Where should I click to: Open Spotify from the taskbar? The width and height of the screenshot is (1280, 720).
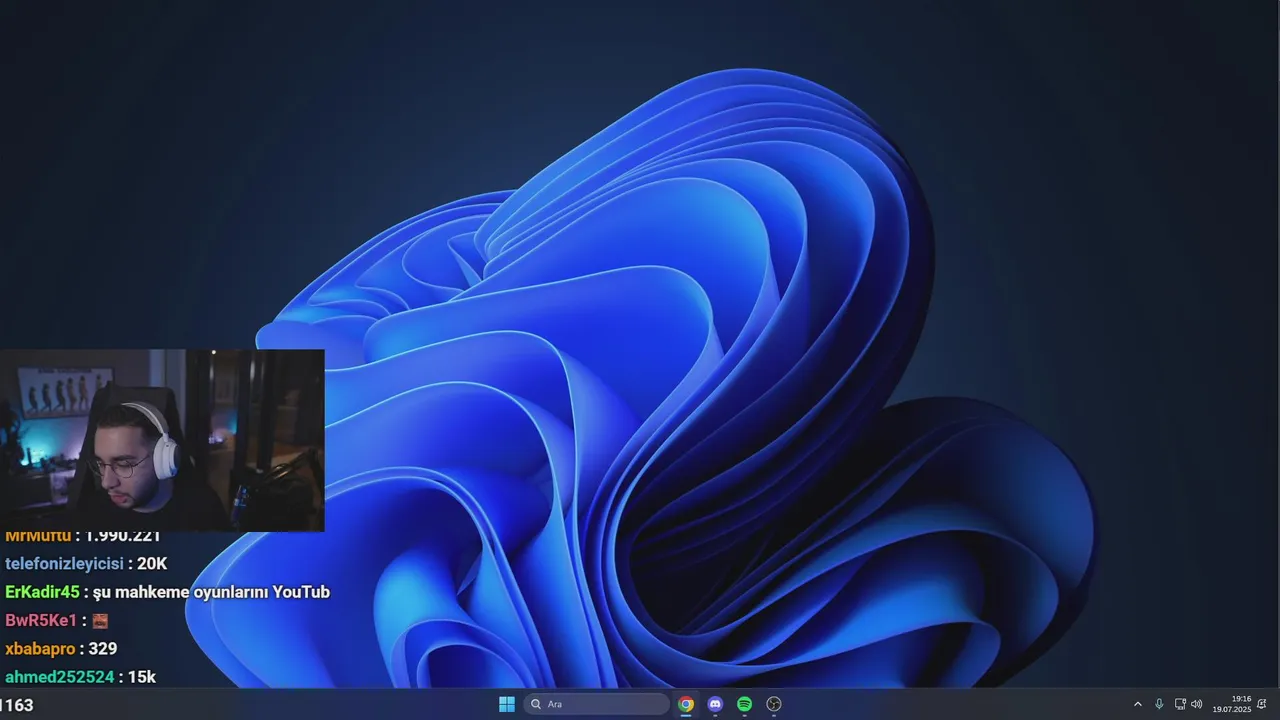click(x=744, y=704)
